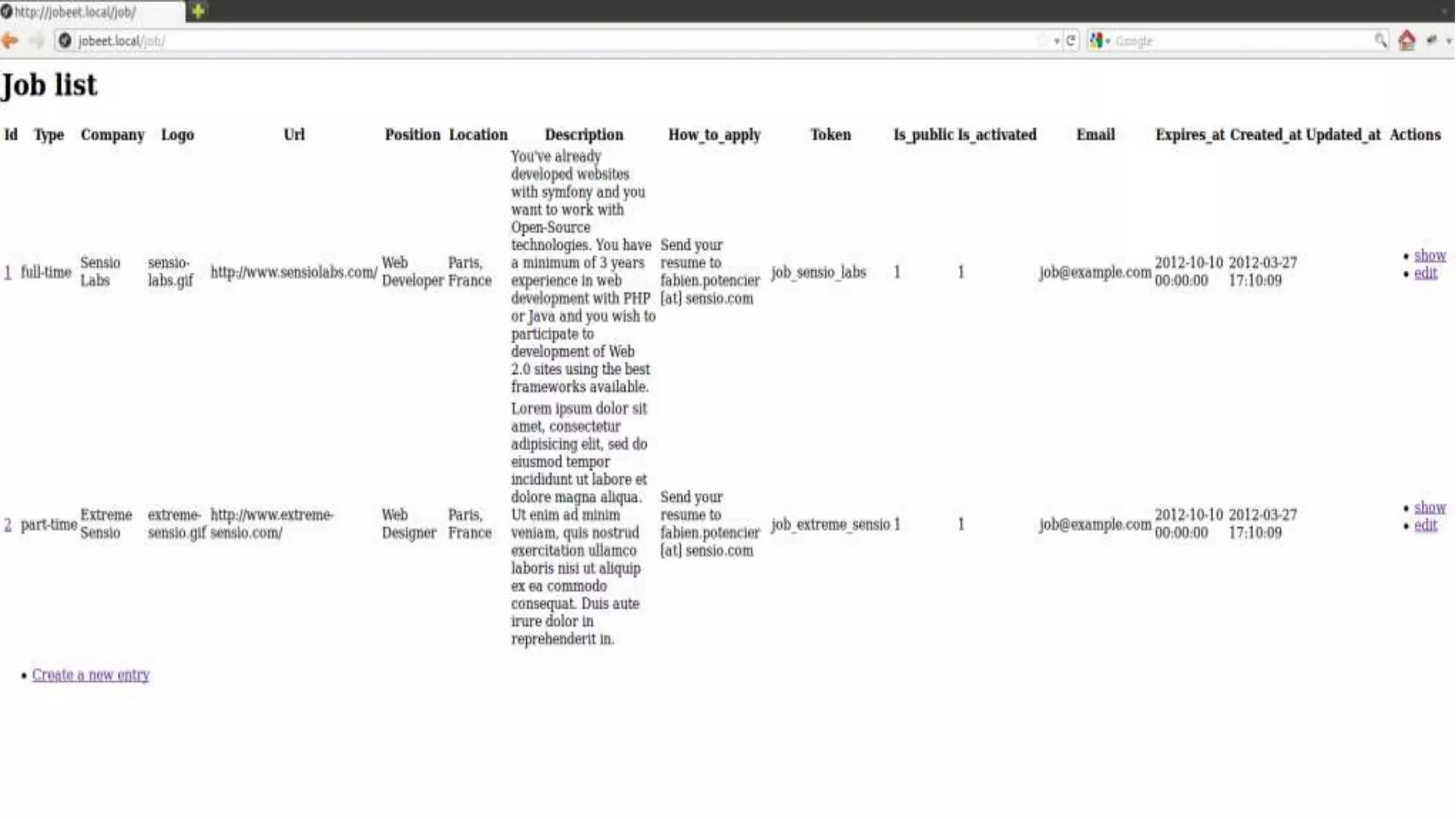Open the browser home page icon
This screenshot has width=1456, height=819.
point(1406,41)
